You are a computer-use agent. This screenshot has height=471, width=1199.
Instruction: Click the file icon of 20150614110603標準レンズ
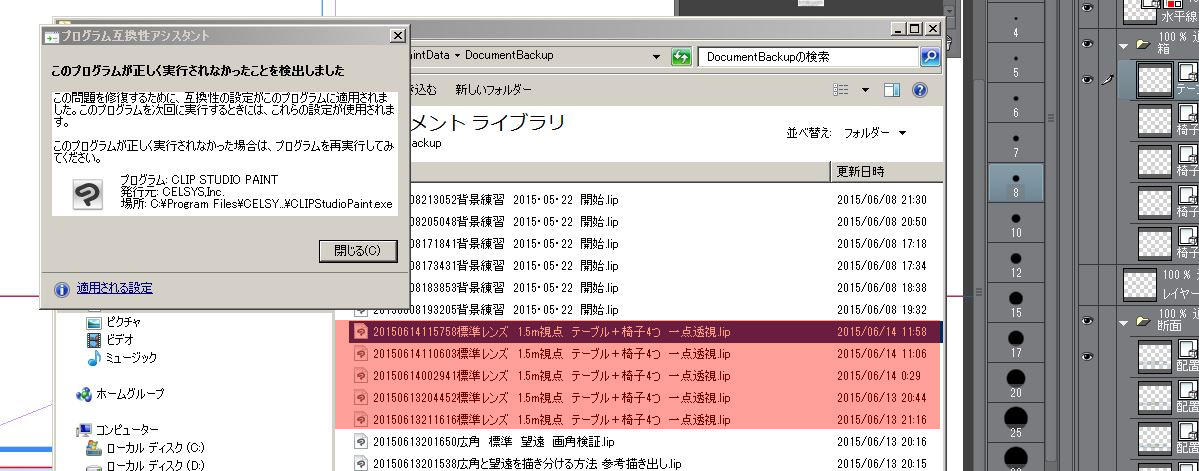[x=361, y=354]
